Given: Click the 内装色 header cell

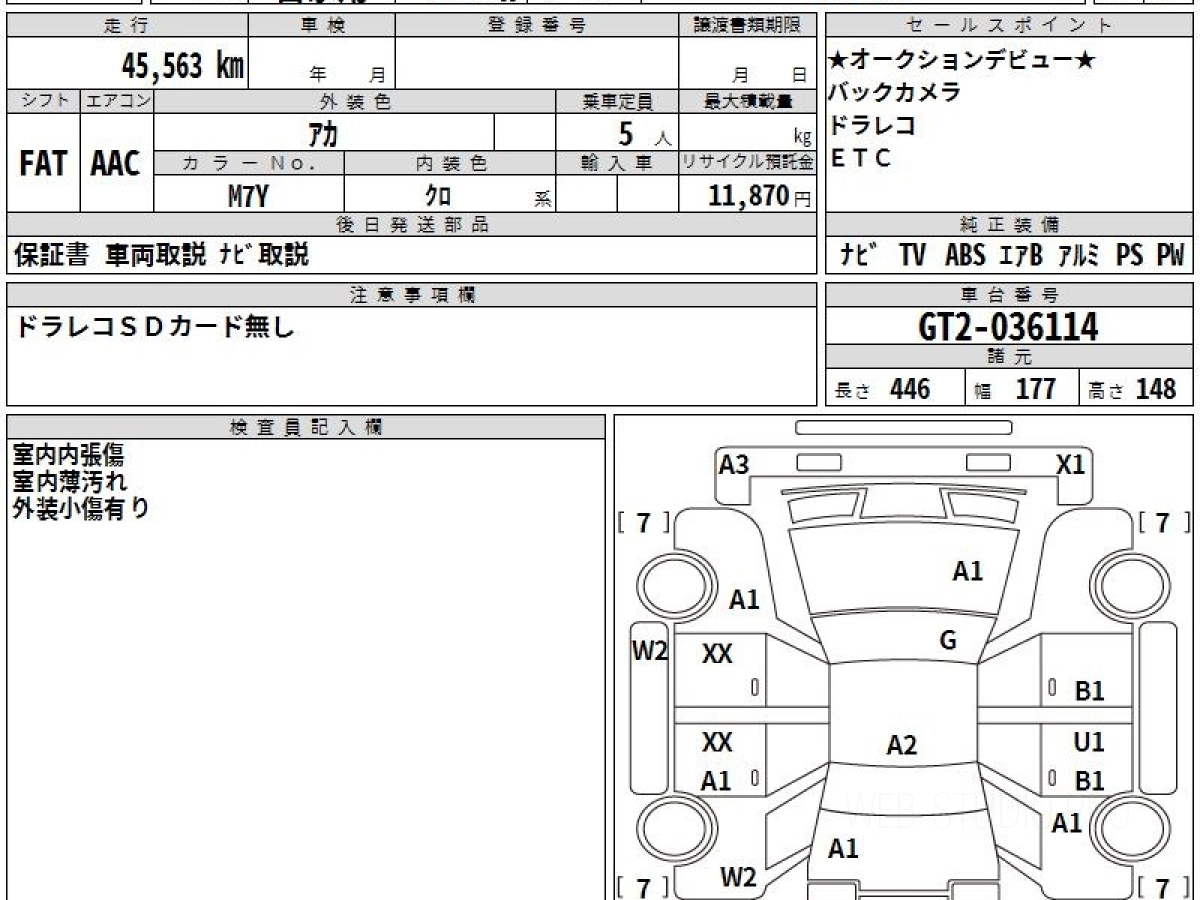Looking at the screenshot, I should pyautogui.click(x=450, y=163).
